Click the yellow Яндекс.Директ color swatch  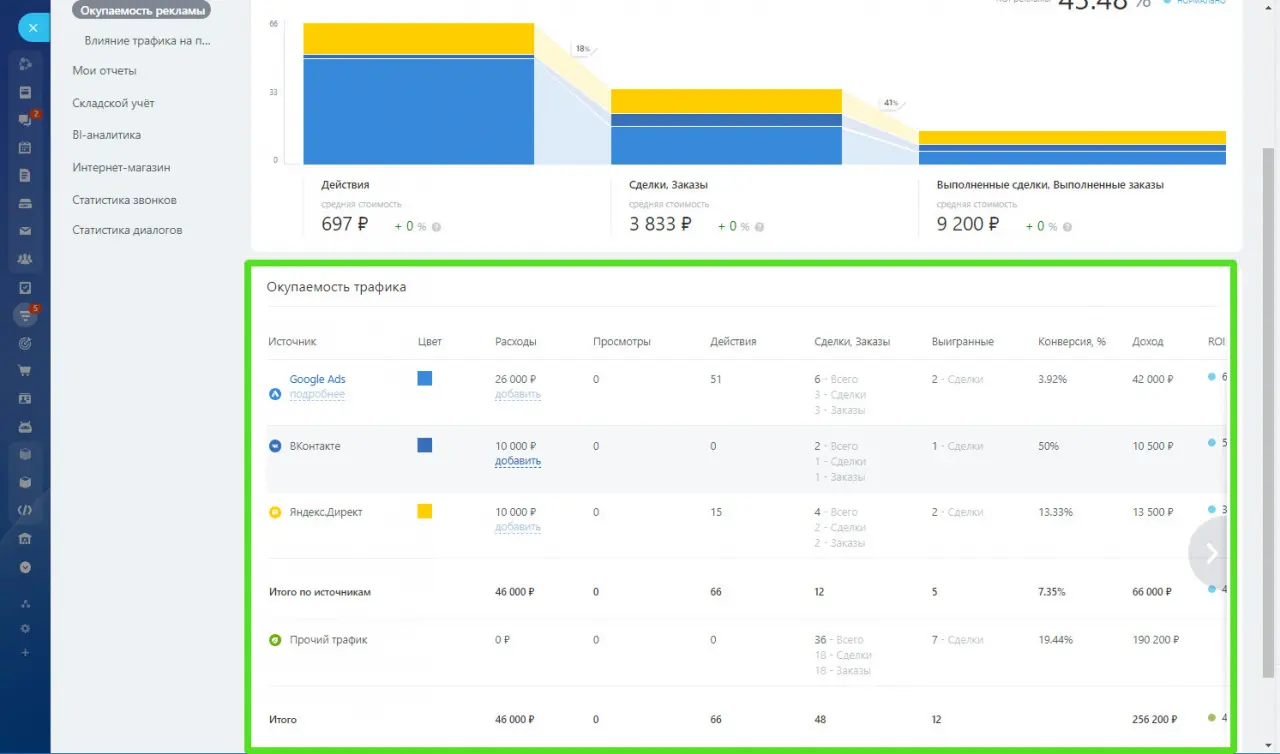pyautogui.click(x=425, y=511)
